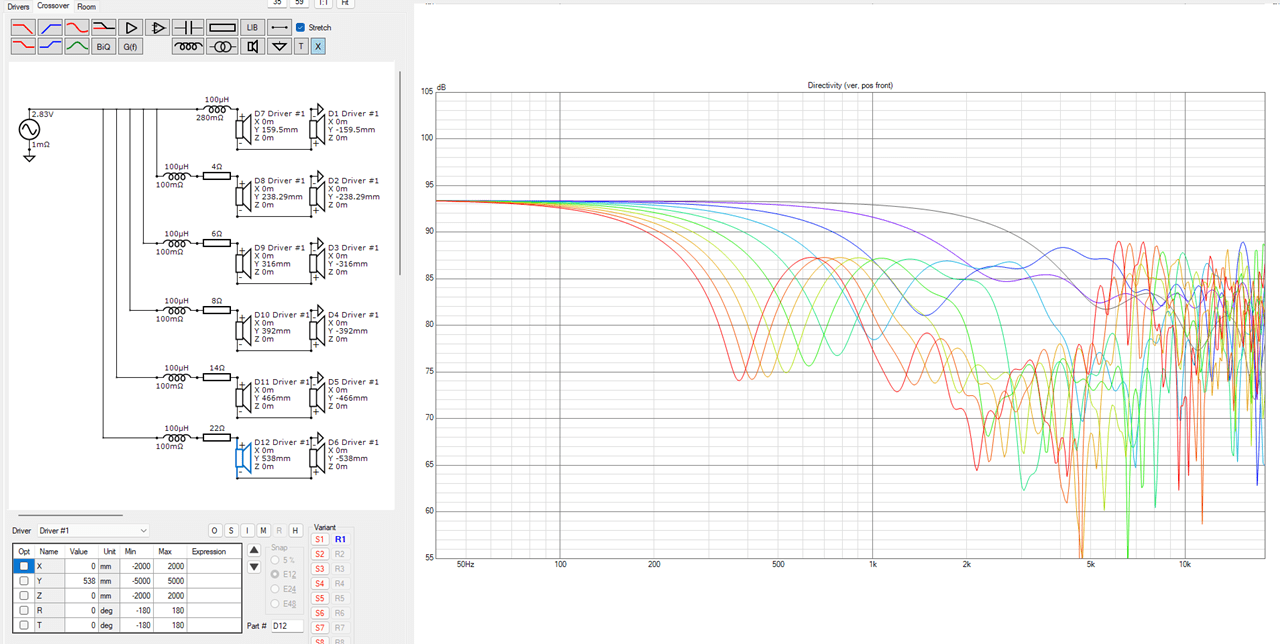Select variant S5
1280x644 pixels.
click(320, 598)
